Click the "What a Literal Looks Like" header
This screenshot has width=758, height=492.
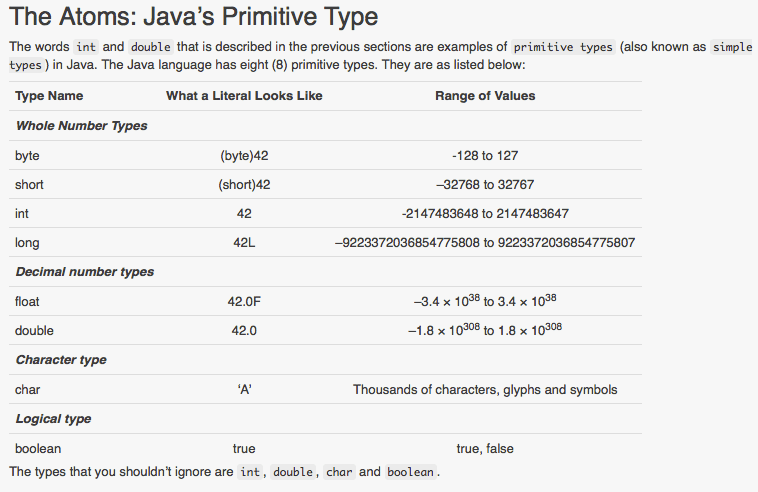pos(244,96)
